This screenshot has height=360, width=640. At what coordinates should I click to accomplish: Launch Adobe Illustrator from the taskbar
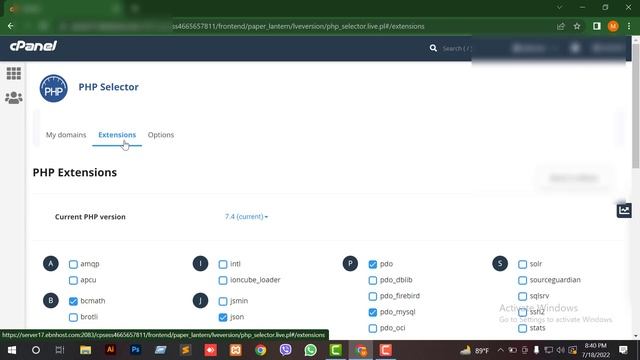110,350
